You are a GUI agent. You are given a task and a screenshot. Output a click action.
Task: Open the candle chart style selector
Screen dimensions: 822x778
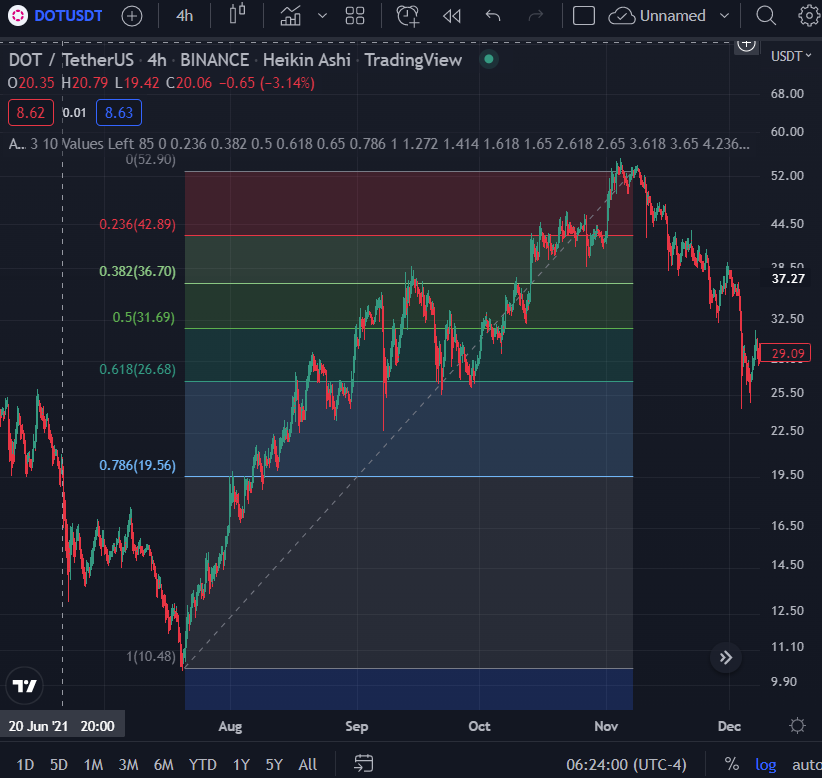[237, 15]
